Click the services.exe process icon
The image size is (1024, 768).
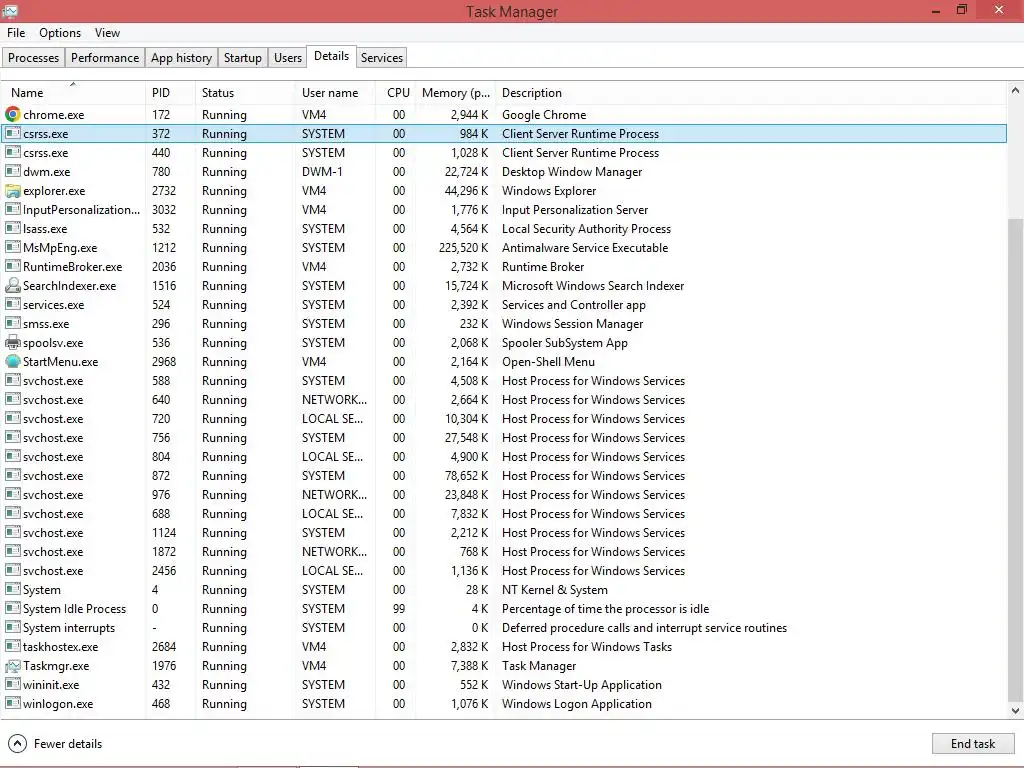[x=12, y=304]
